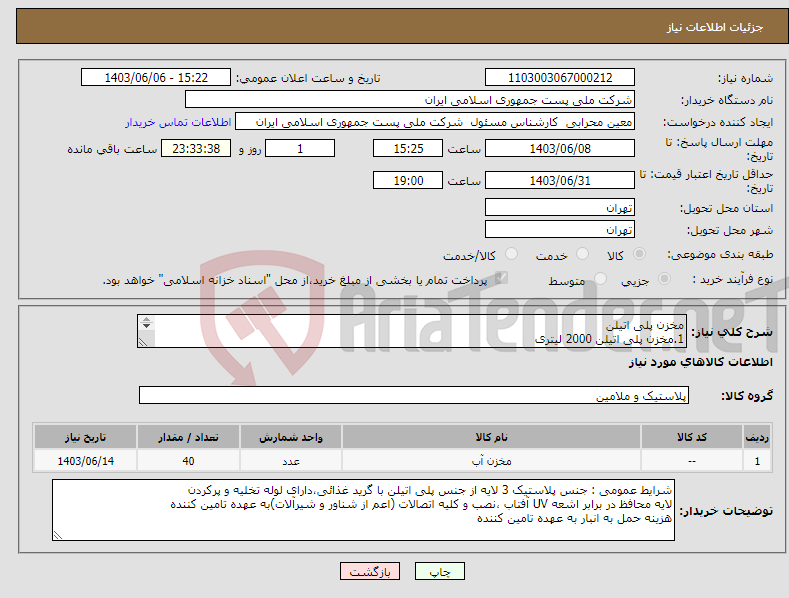Click the چاپ (print) button
The image size is (789, 598).
[439, 571]
